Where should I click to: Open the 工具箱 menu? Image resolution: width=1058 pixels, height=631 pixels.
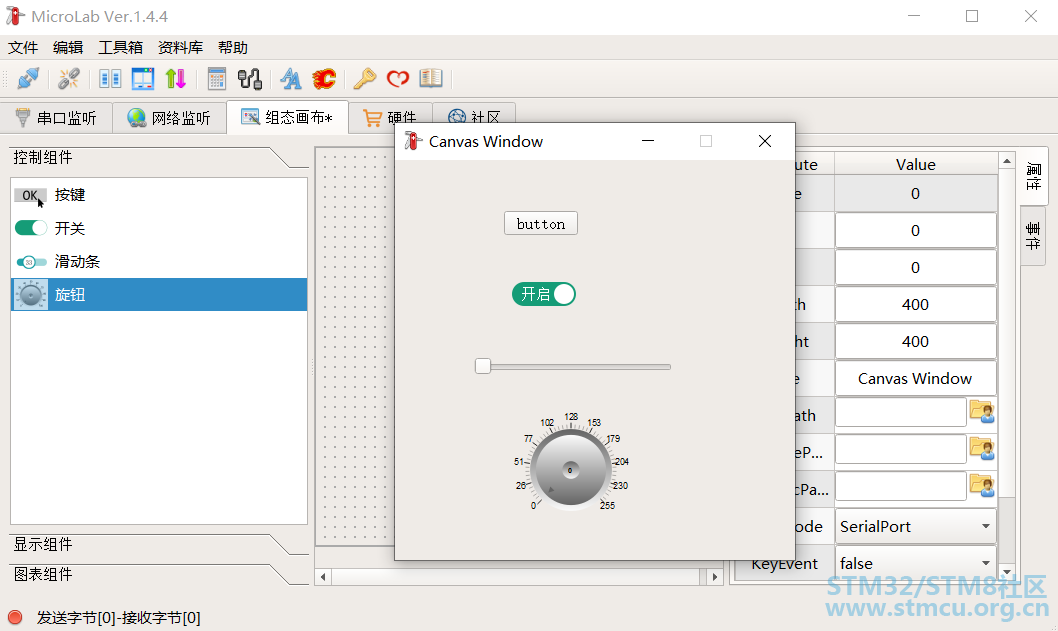tap(121, 48)
